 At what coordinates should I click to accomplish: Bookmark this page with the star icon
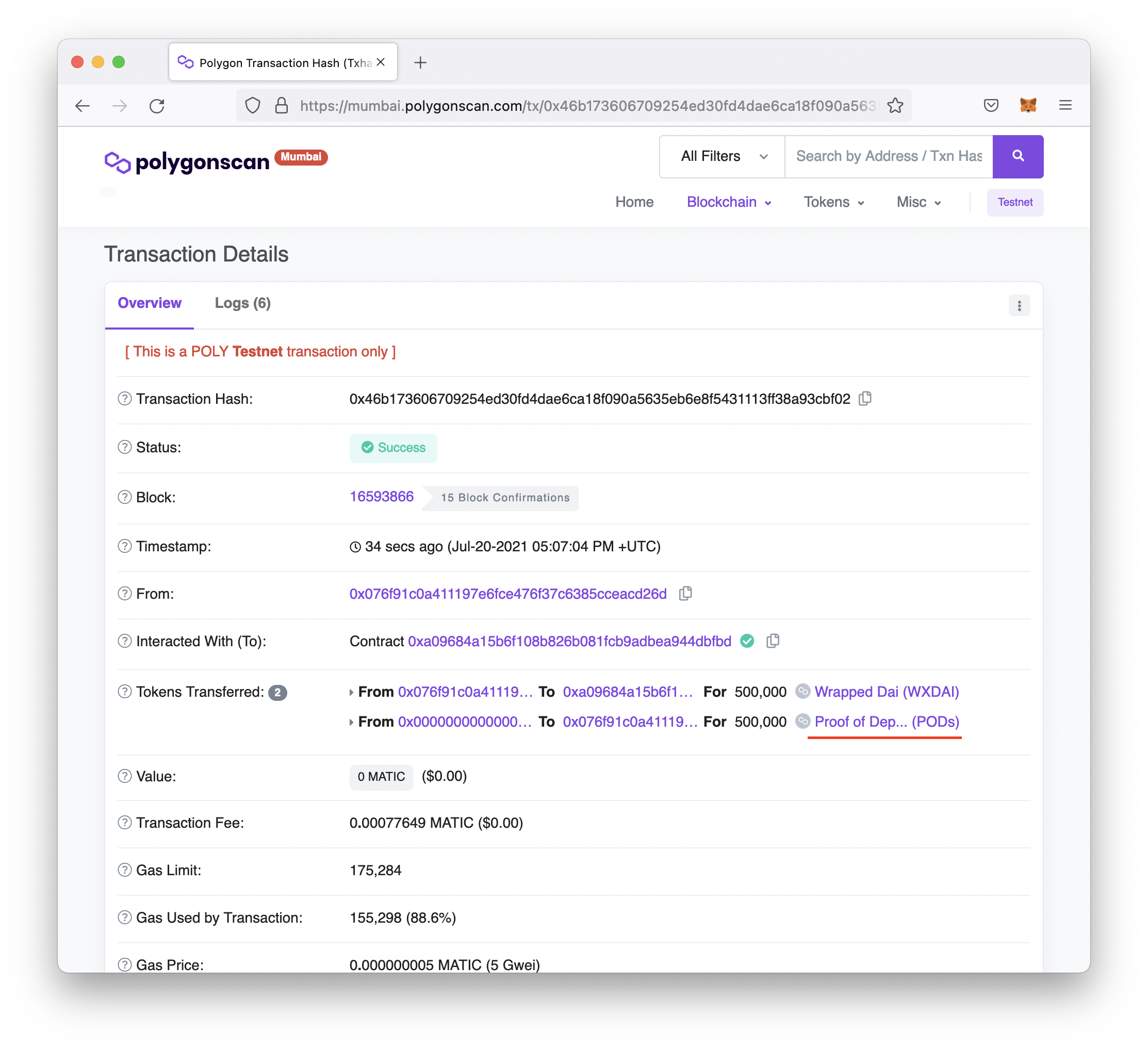895,105
